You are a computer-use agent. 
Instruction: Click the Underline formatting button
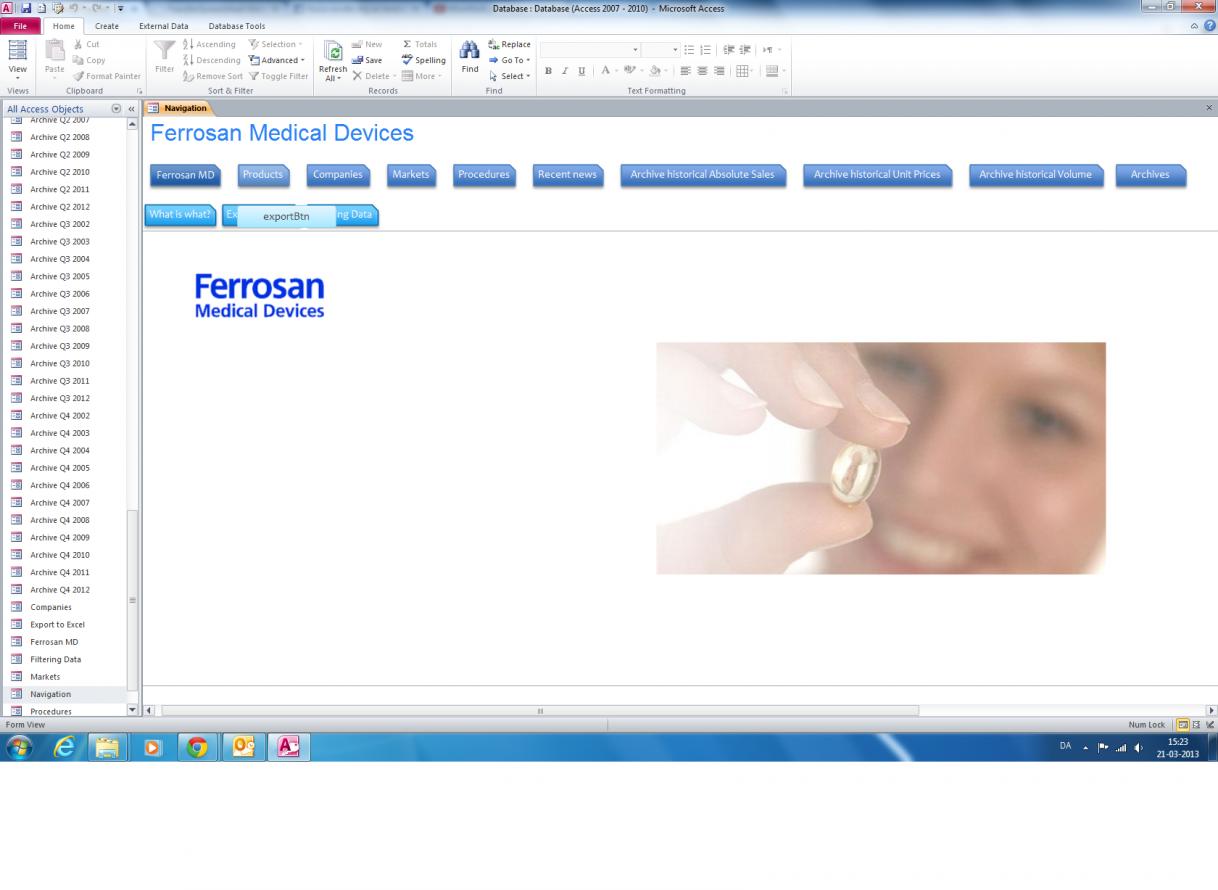pyautogui.click(x=581, y=71)
